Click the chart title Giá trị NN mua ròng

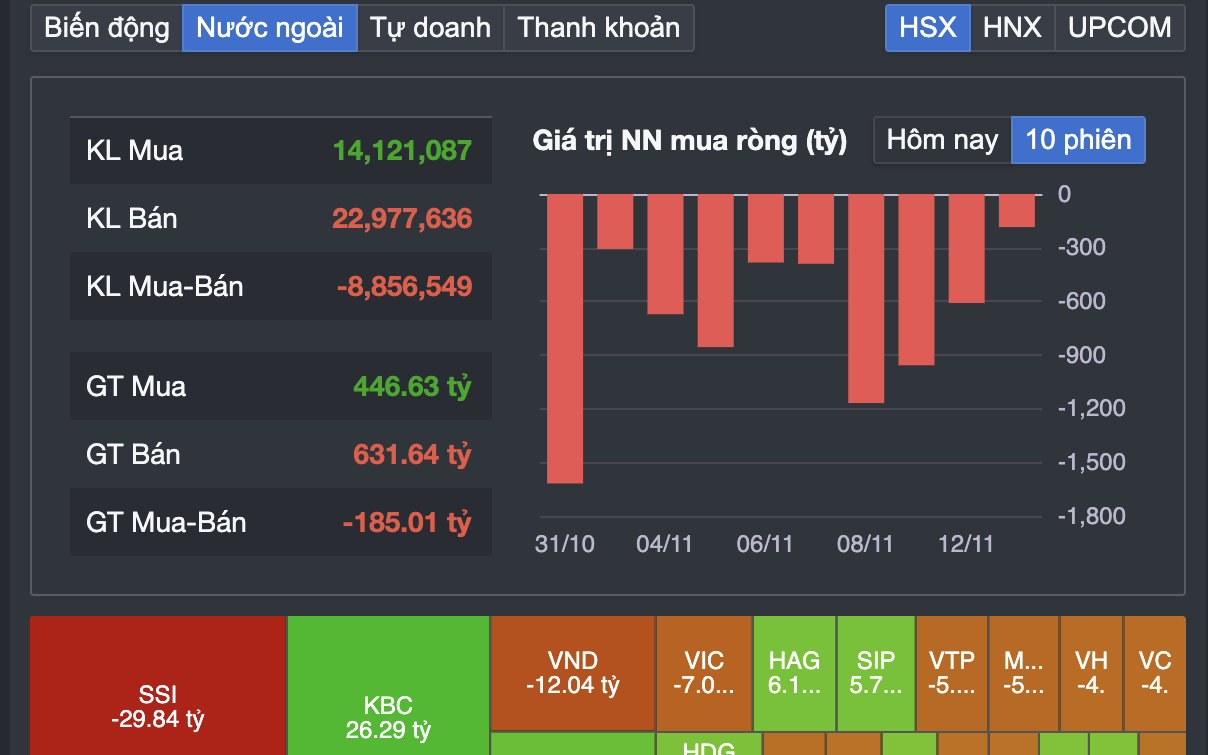(x=690, y=141)
